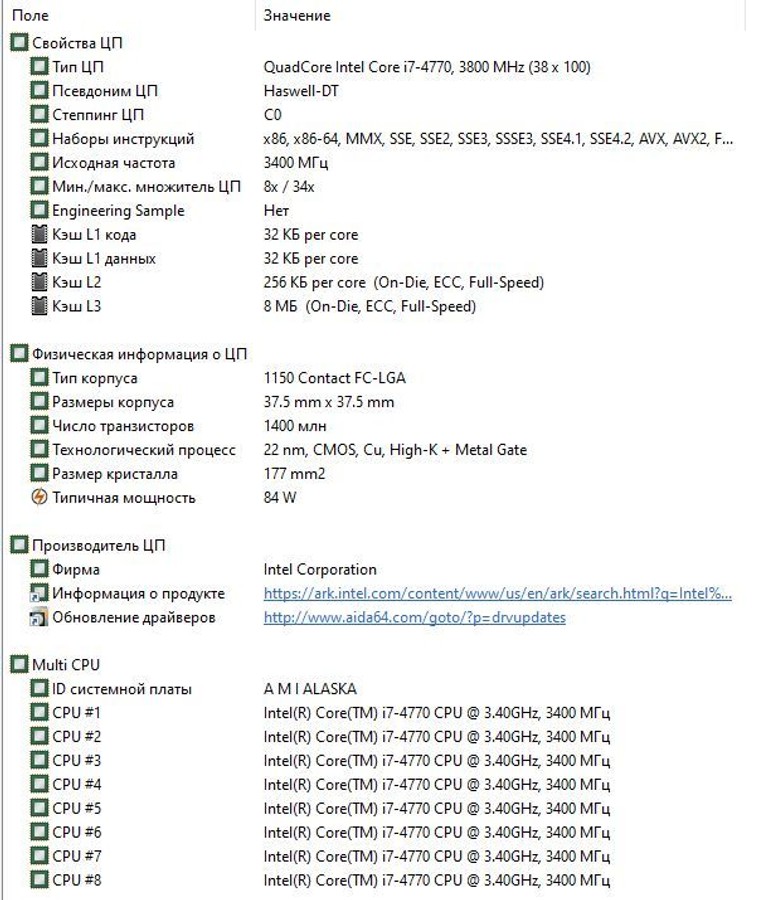
Task: Select the A M I ALASKA board ID
Action: pyautogui.click(x=310, y=689)
